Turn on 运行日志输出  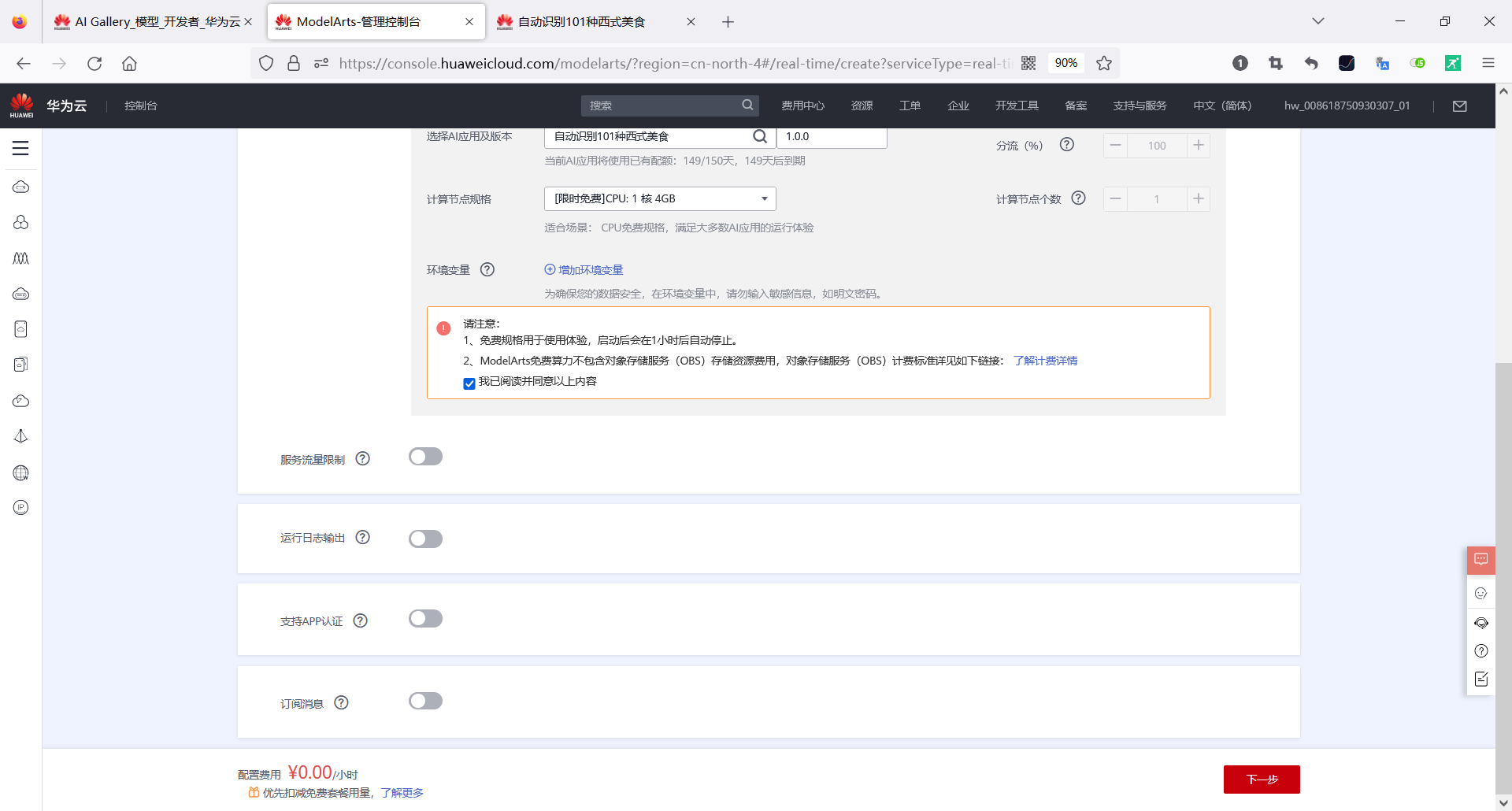pyautogui.click(x=425, y=539)
